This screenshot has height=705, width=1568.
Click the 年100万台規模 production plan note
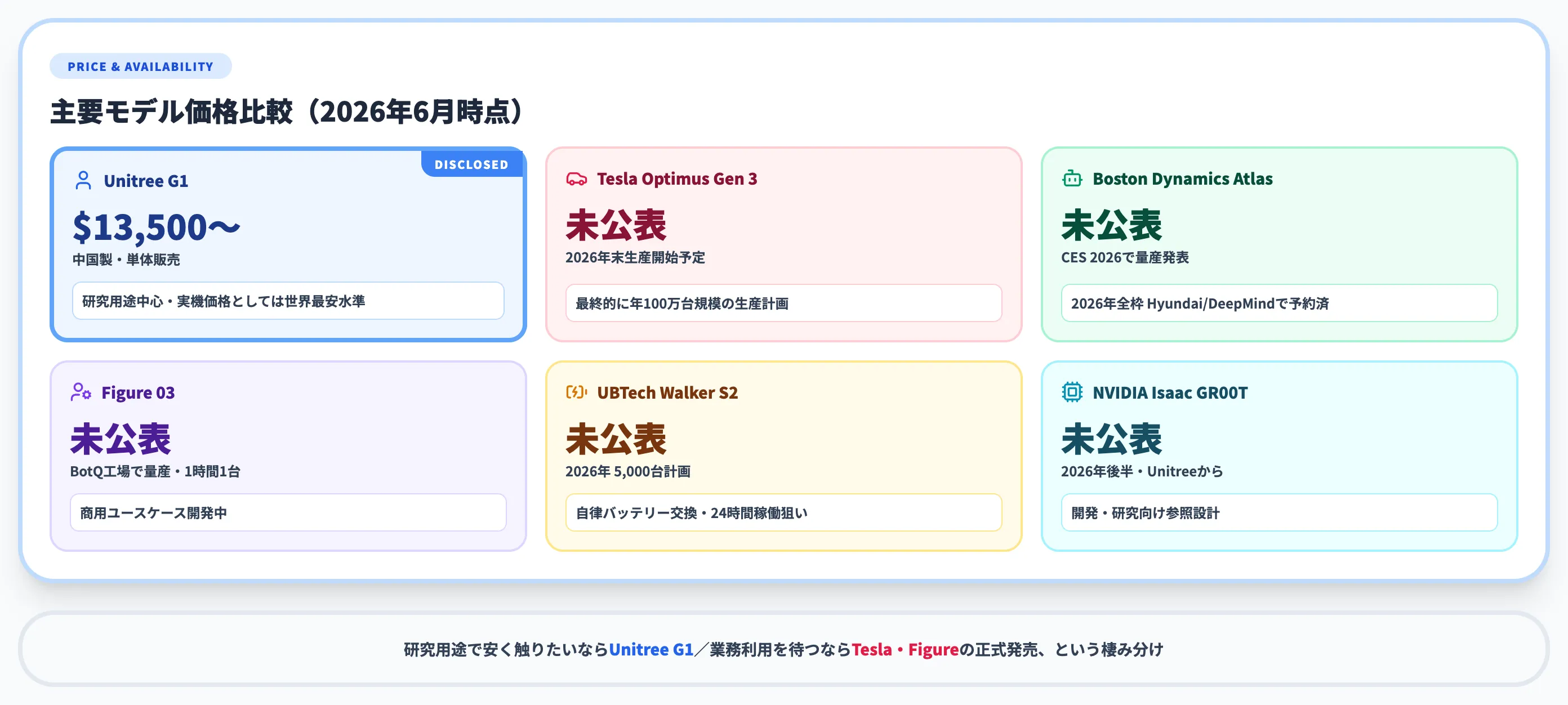coord(783,303)
